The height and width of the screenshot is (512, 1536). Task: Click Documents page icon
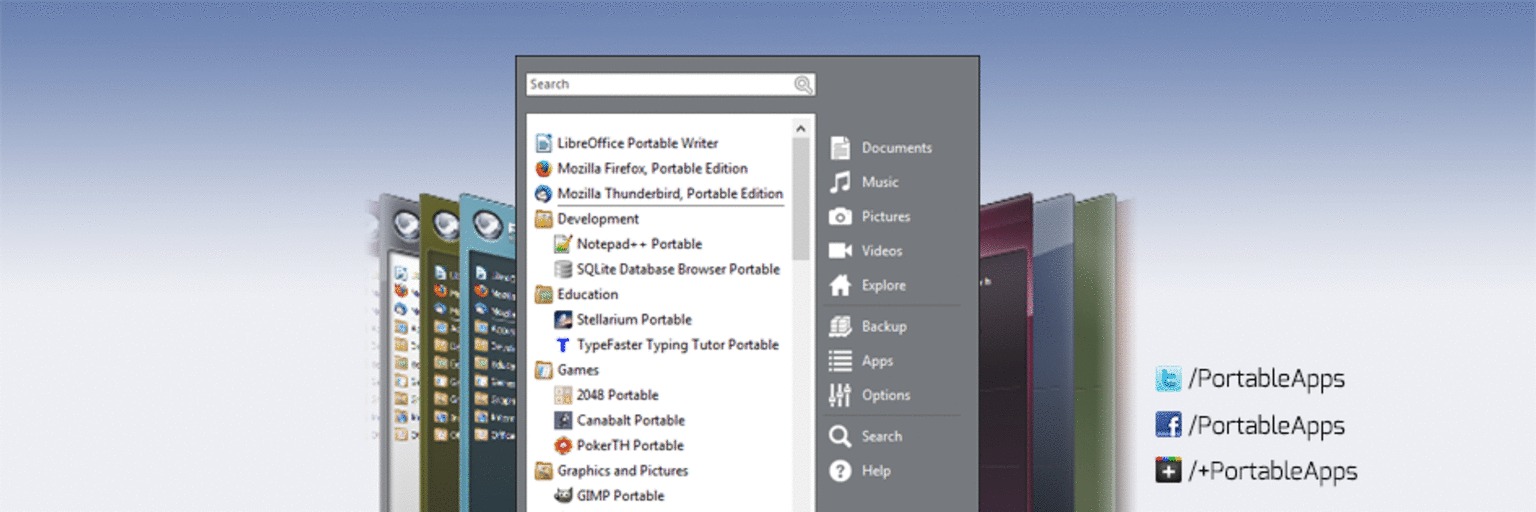click(x=840, y=147)
